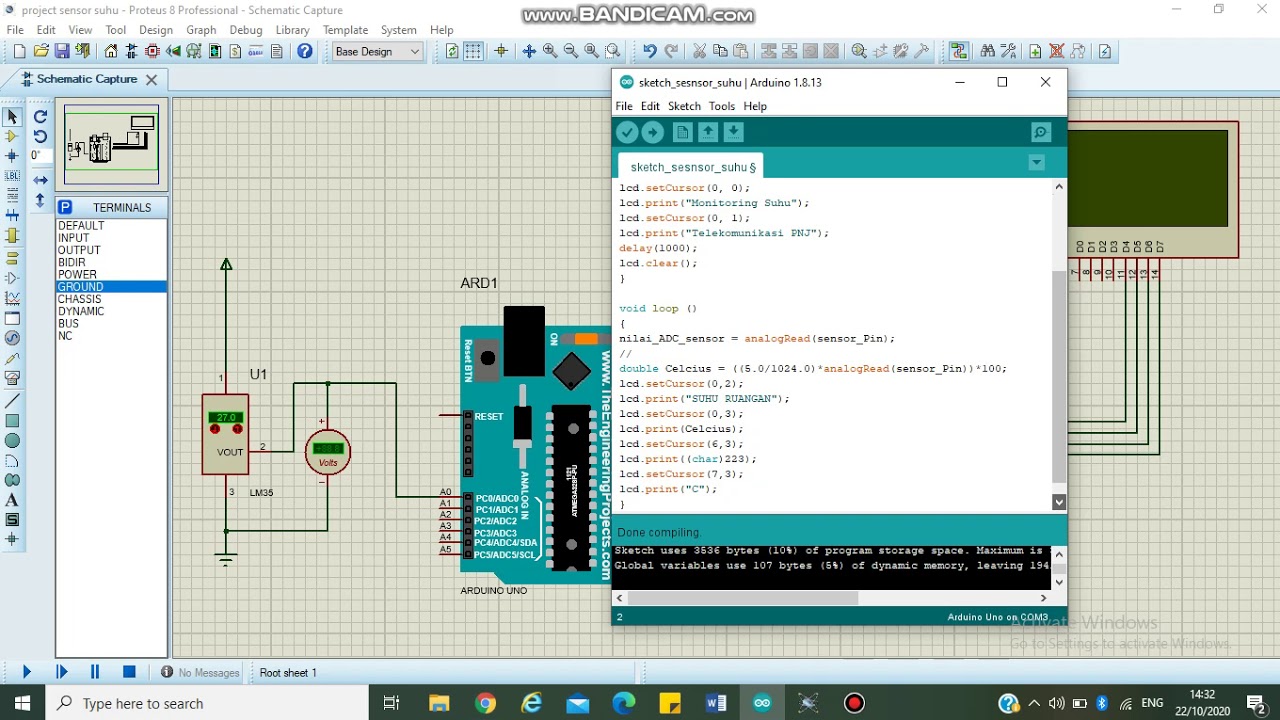Screen dimensions: 1280x720
Task: Select the Component Mode tool
Action: (12, 136)
